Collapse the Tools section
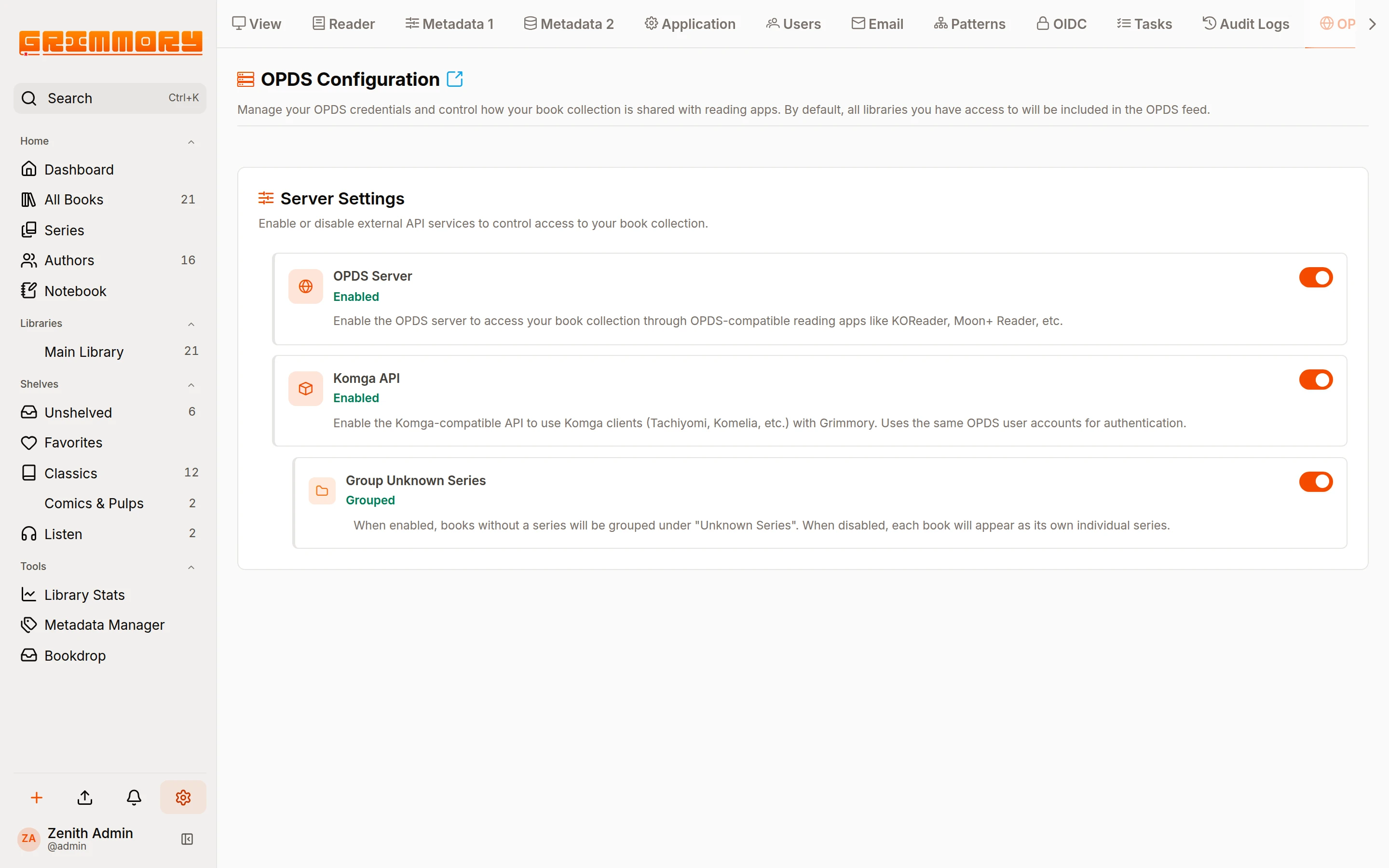Image resolution: width=1389 pixels, height=868 pixels. coord(191,567)
